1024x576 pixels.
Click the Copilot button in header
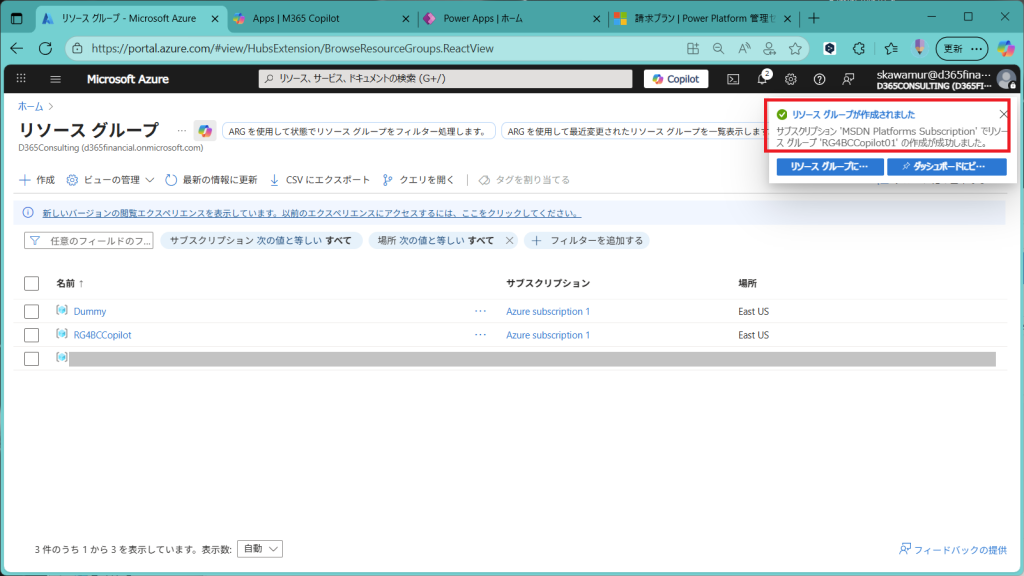click(676, 79)
